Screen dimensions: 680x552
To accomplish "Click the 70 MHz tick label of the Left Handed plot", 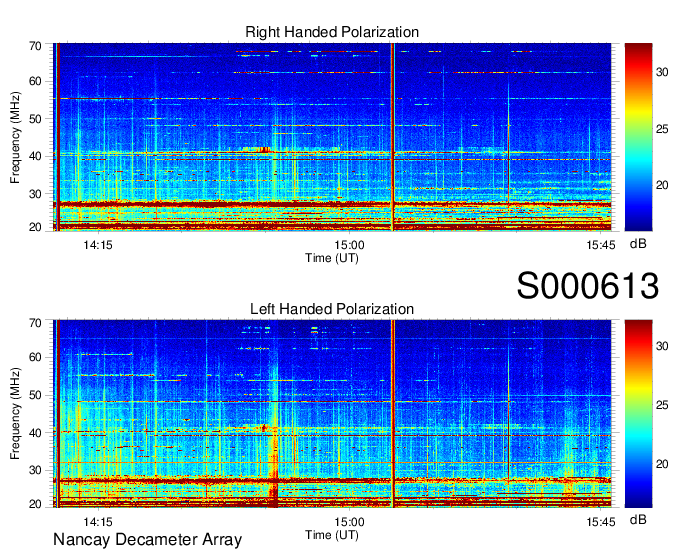I will pyautogui.click(x=35, y=323).
